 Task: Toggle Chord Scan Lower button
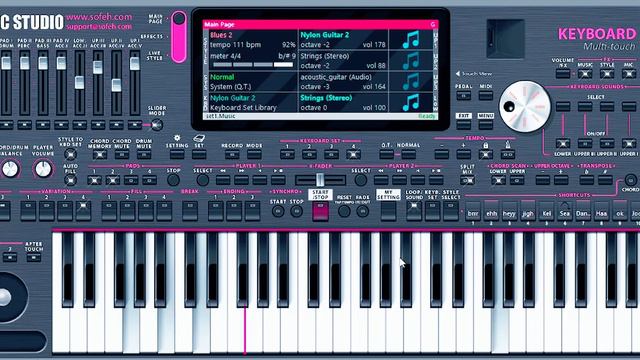coord(498,180)
